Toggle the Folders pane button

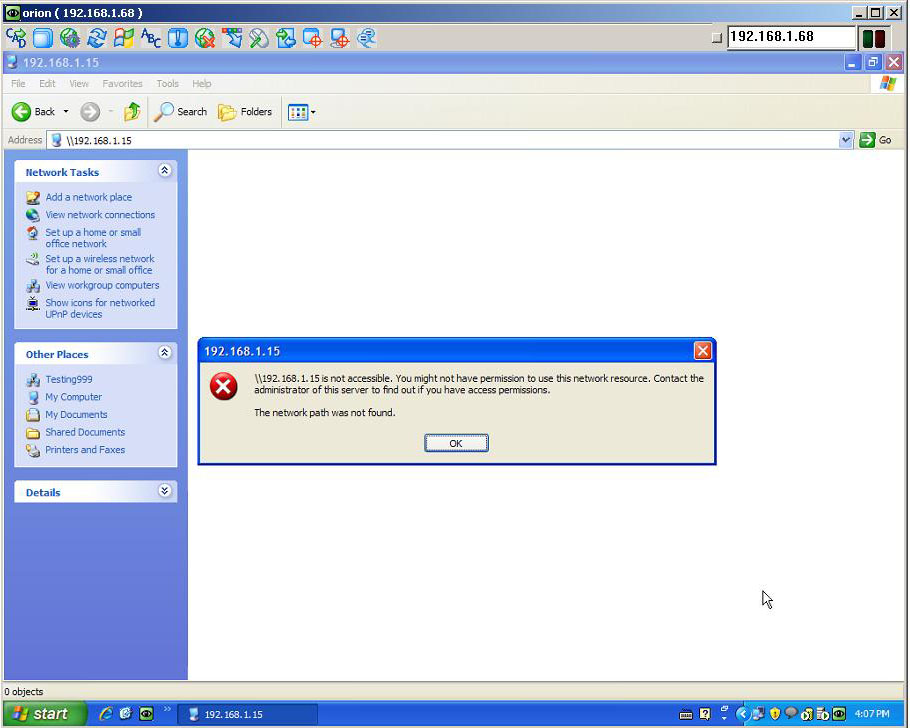[245, 111]
